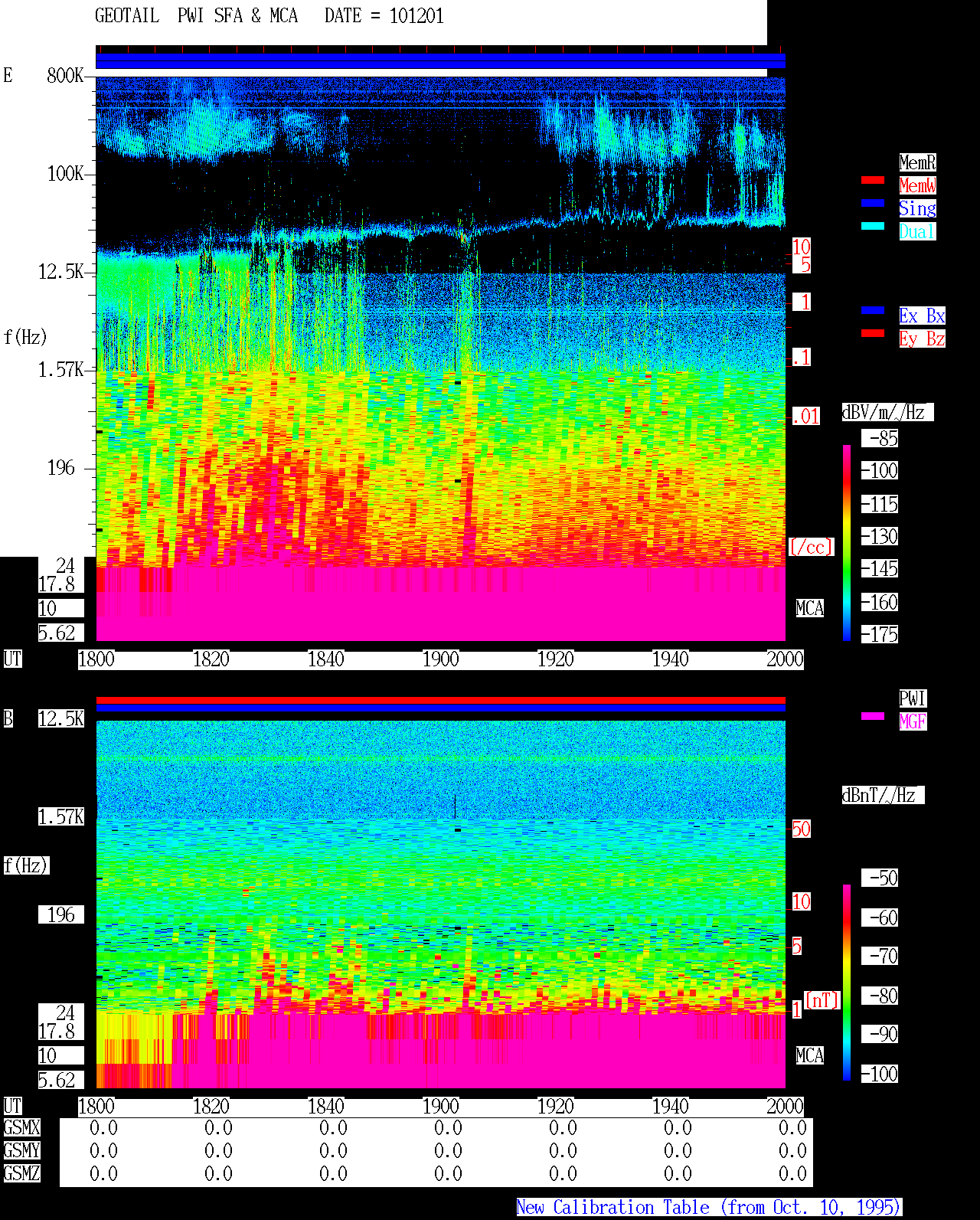
Task: Click the dBnT/√Hz color scale bar
Action: coord(847,983)
